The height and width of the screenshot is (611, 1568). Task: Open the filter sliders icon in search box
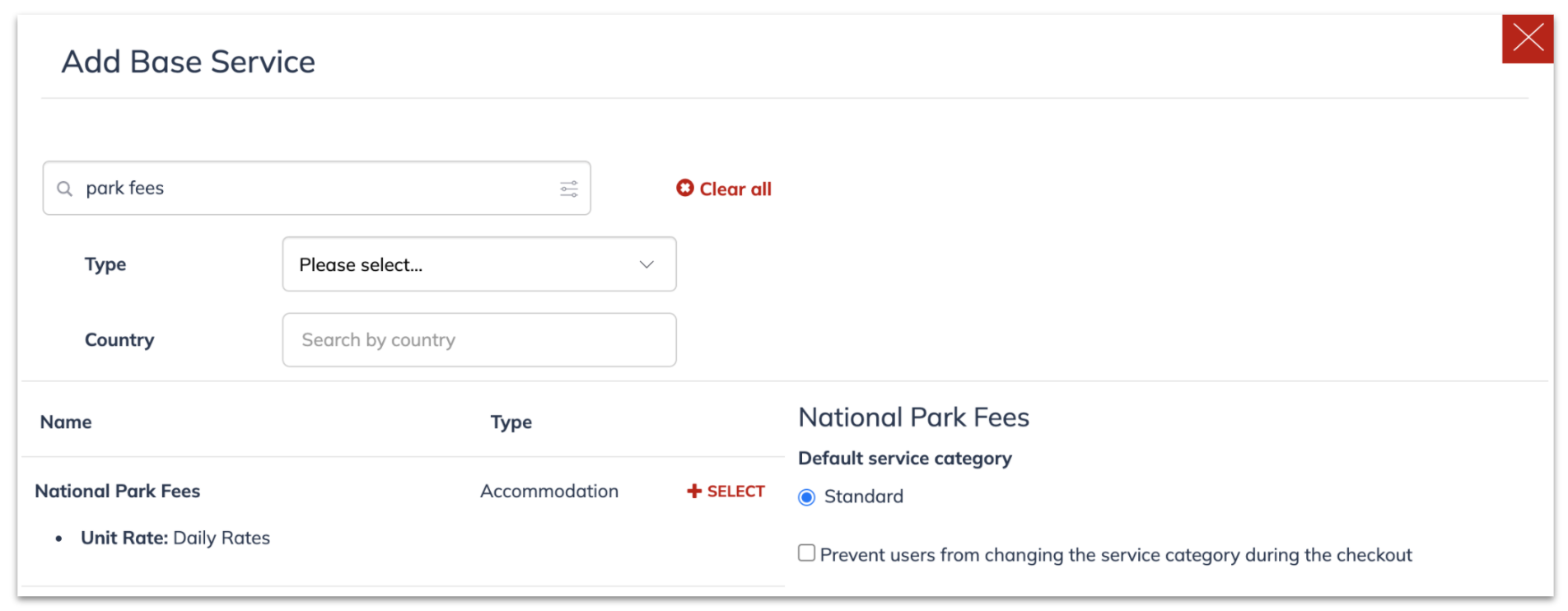pyautogui.click(x=569, y=189)
